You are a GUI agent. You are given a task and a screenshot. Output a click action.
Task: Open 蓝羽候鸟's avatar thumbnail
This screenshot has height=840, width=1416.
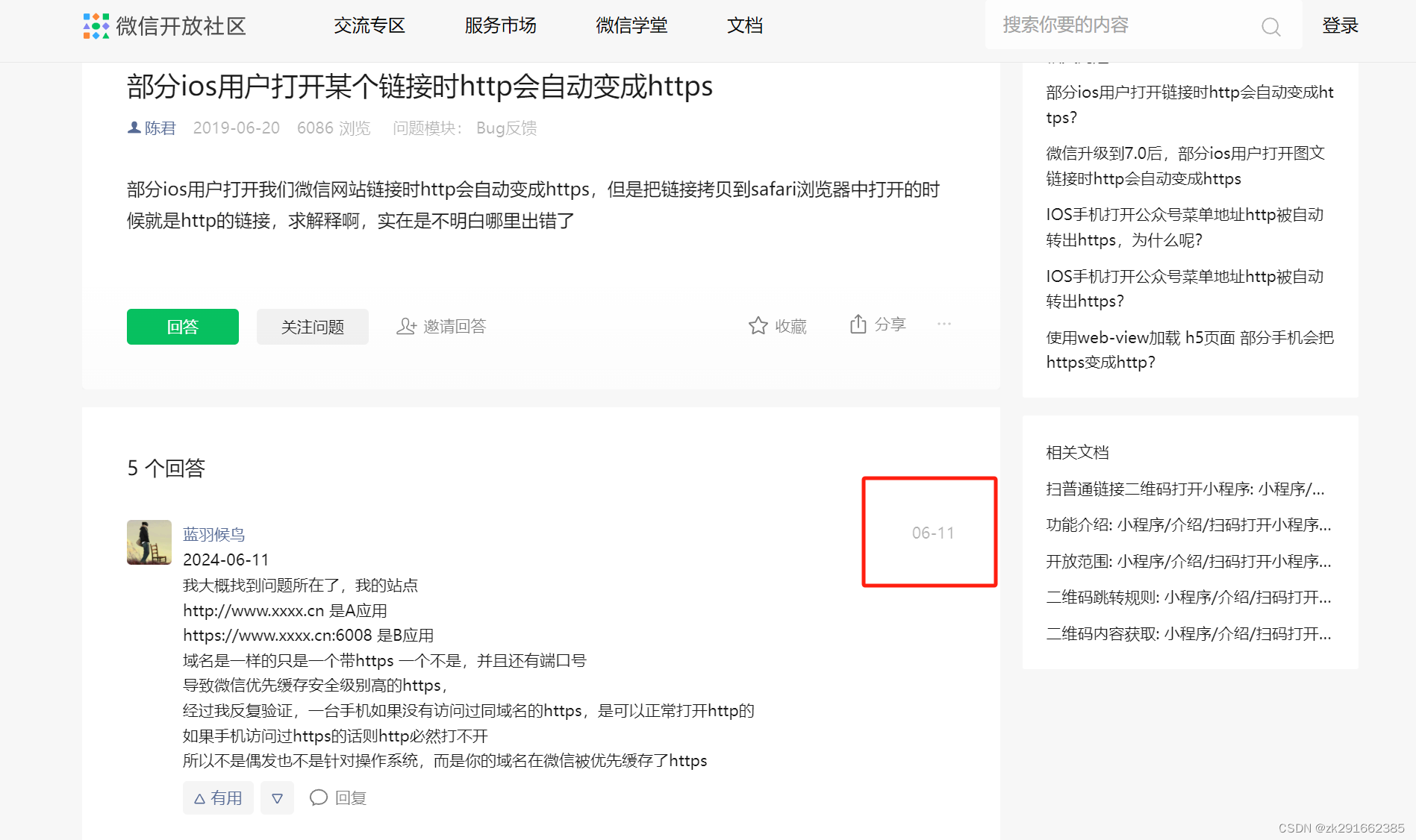(x=149, y=542)
